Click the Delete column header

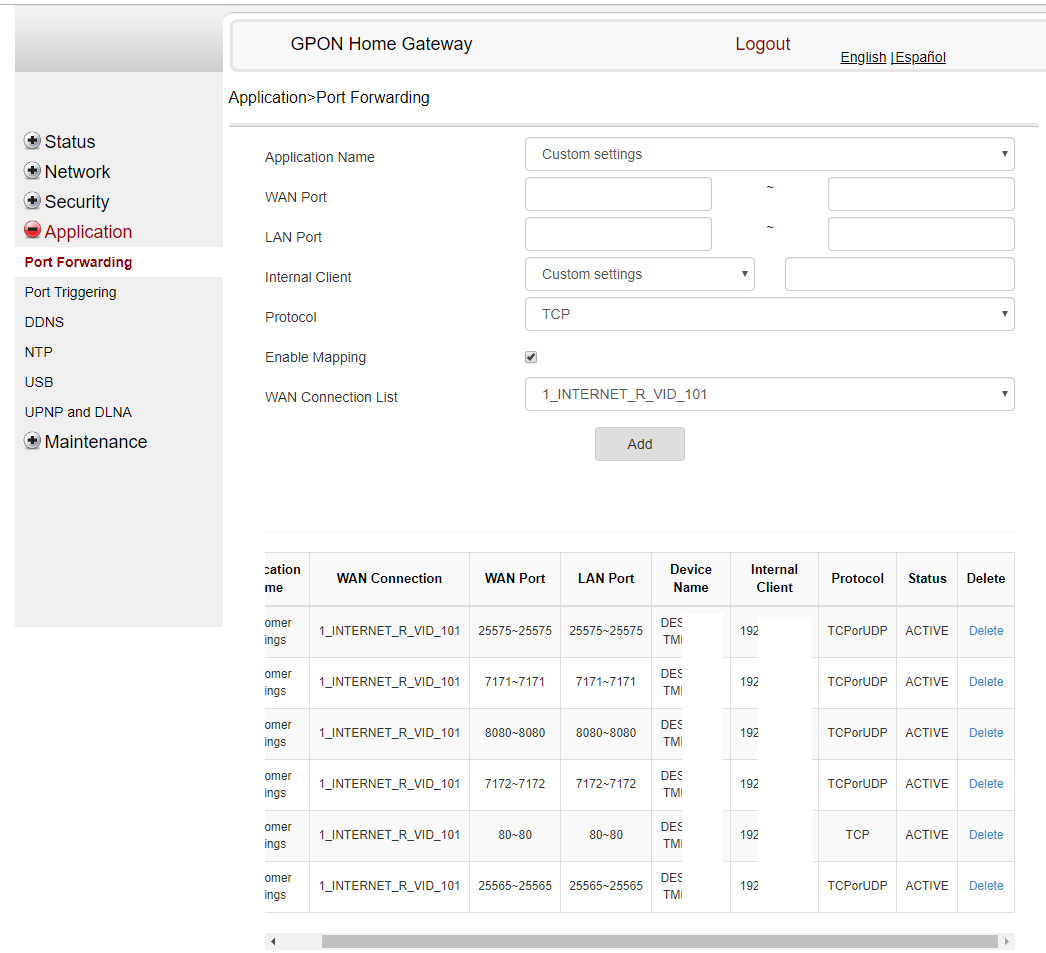(x=986, y=579)
